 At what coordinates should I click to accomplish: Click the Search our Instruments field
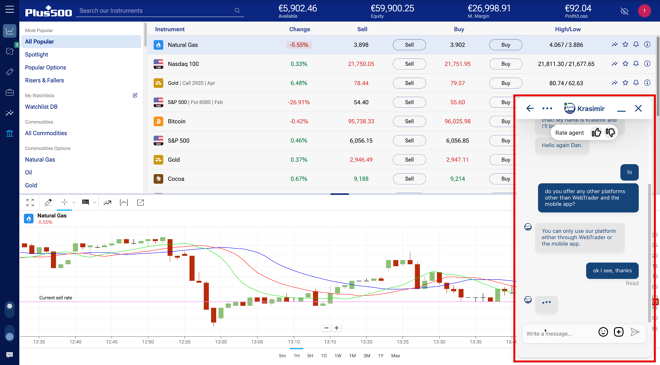click(160, 11)
